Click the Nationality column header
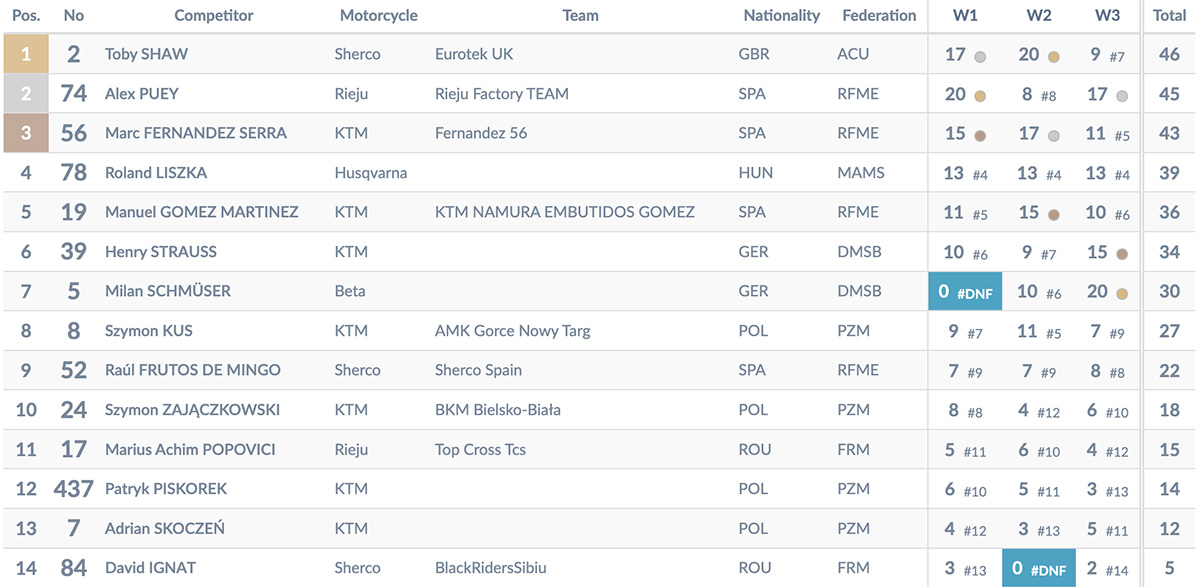This screenshot has width=1200, height=588. [x=781, y=16]
